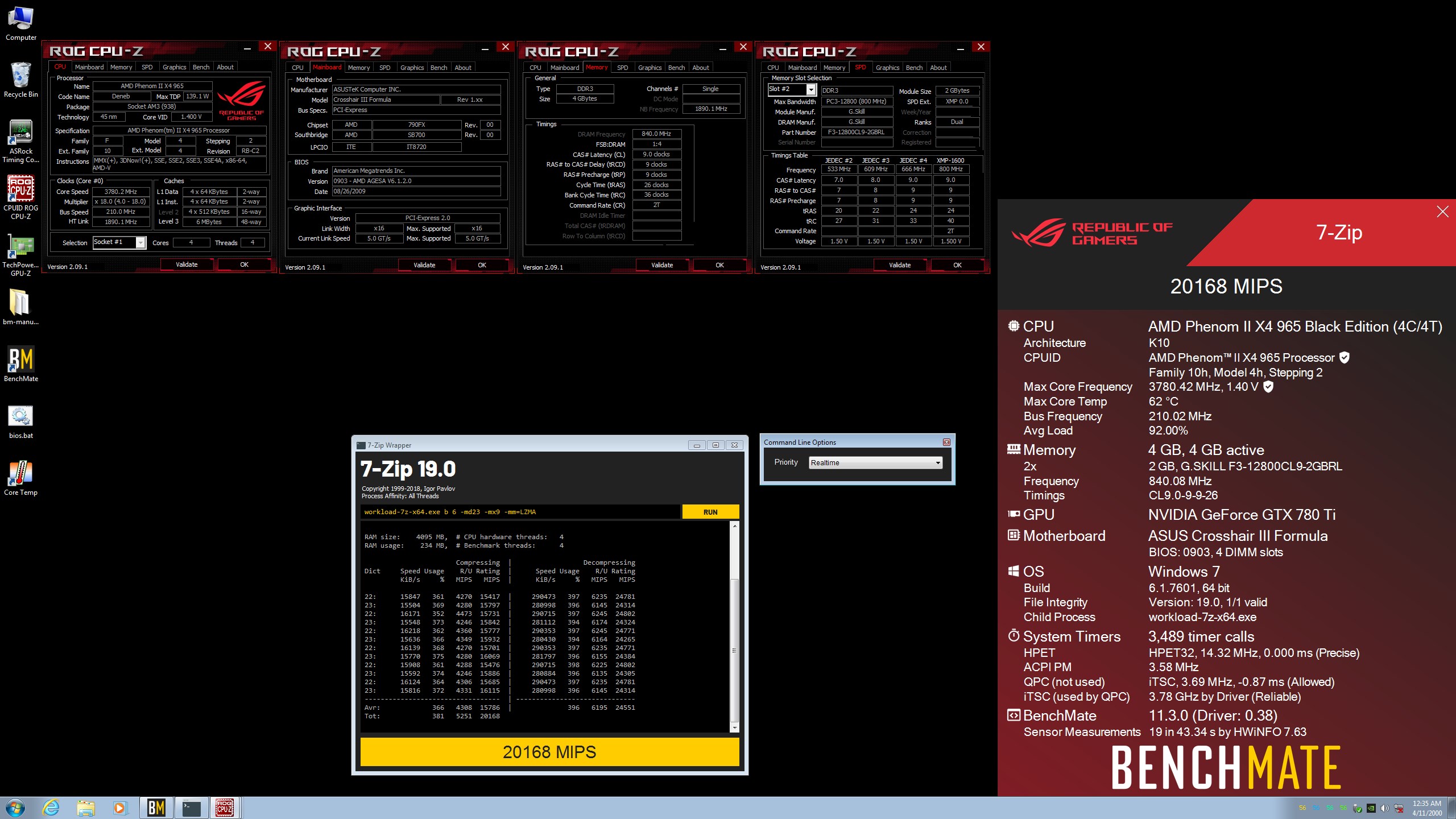Open the Priority Realtime dropdown

875,462
